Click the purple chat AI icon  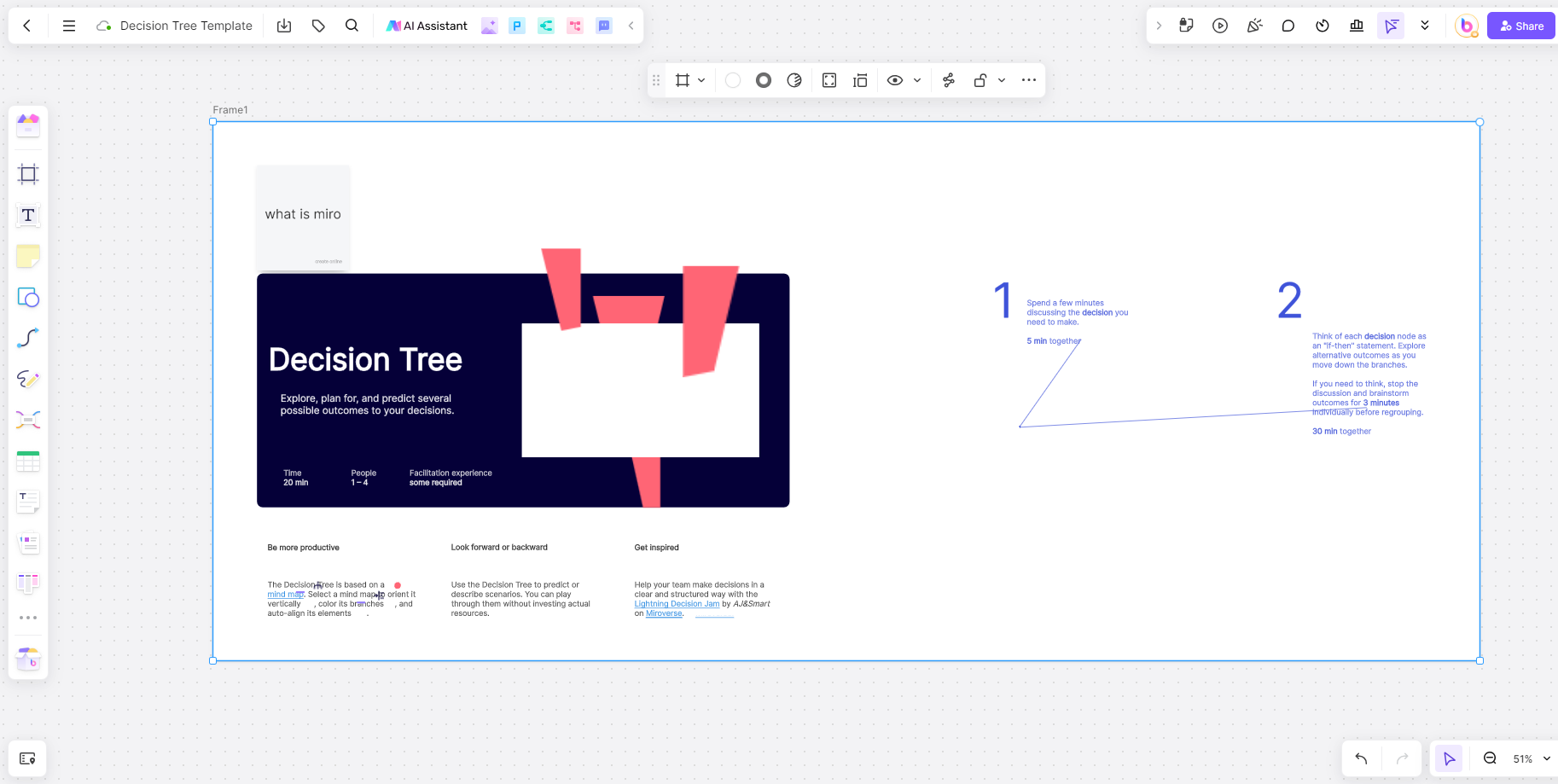(604, 26)
